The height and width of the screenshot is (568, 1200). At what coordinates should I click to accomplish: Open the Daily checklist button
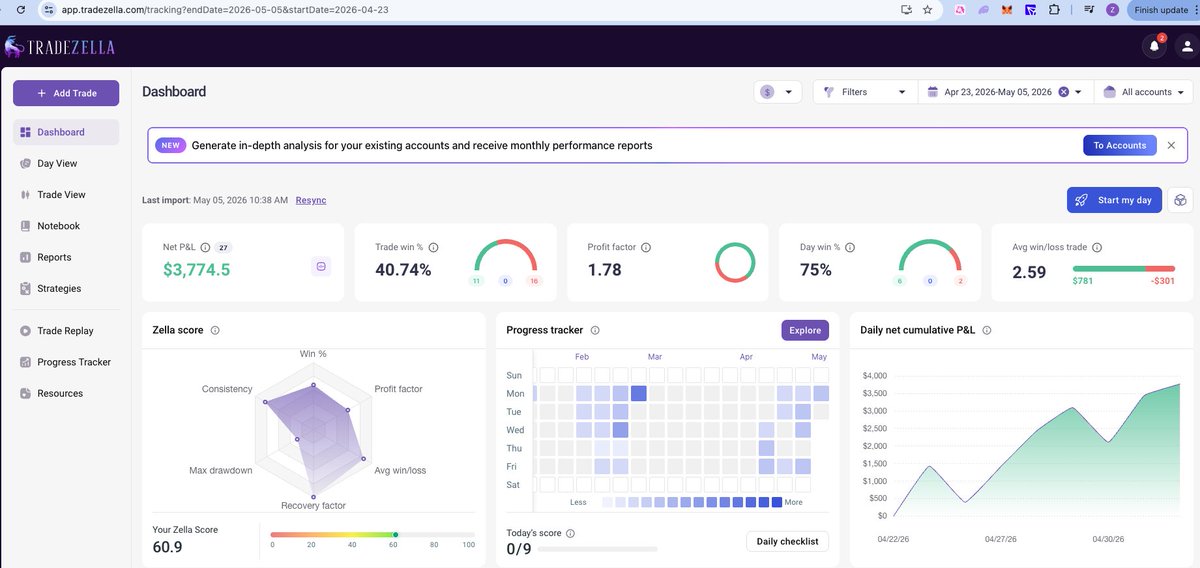[x=787, y=541]
